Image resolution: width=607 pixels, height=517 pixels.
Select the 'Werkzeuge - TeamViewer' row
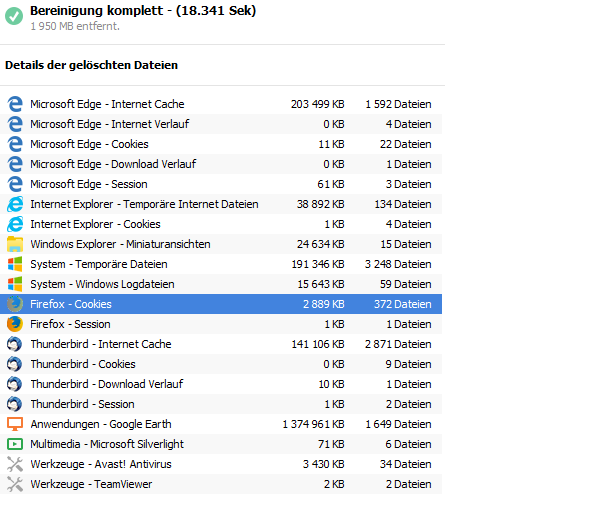[221, 484]
